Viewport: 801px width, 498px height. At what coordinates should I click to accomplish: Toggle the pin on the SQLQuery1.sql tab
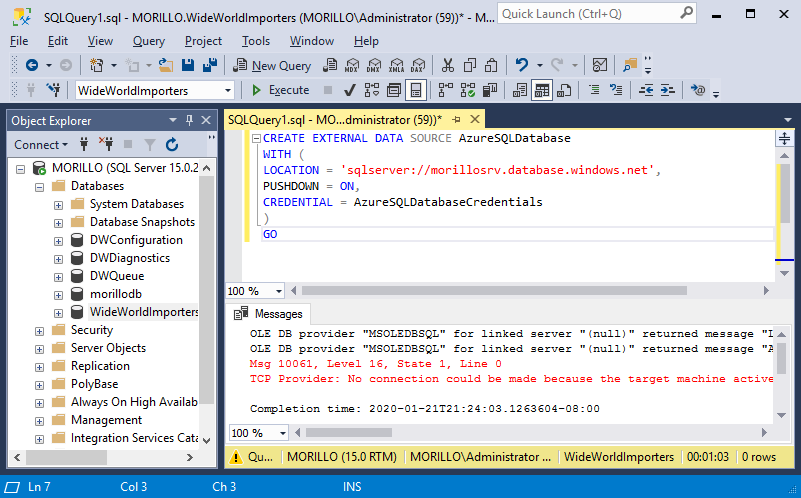(x=456, y=120)
